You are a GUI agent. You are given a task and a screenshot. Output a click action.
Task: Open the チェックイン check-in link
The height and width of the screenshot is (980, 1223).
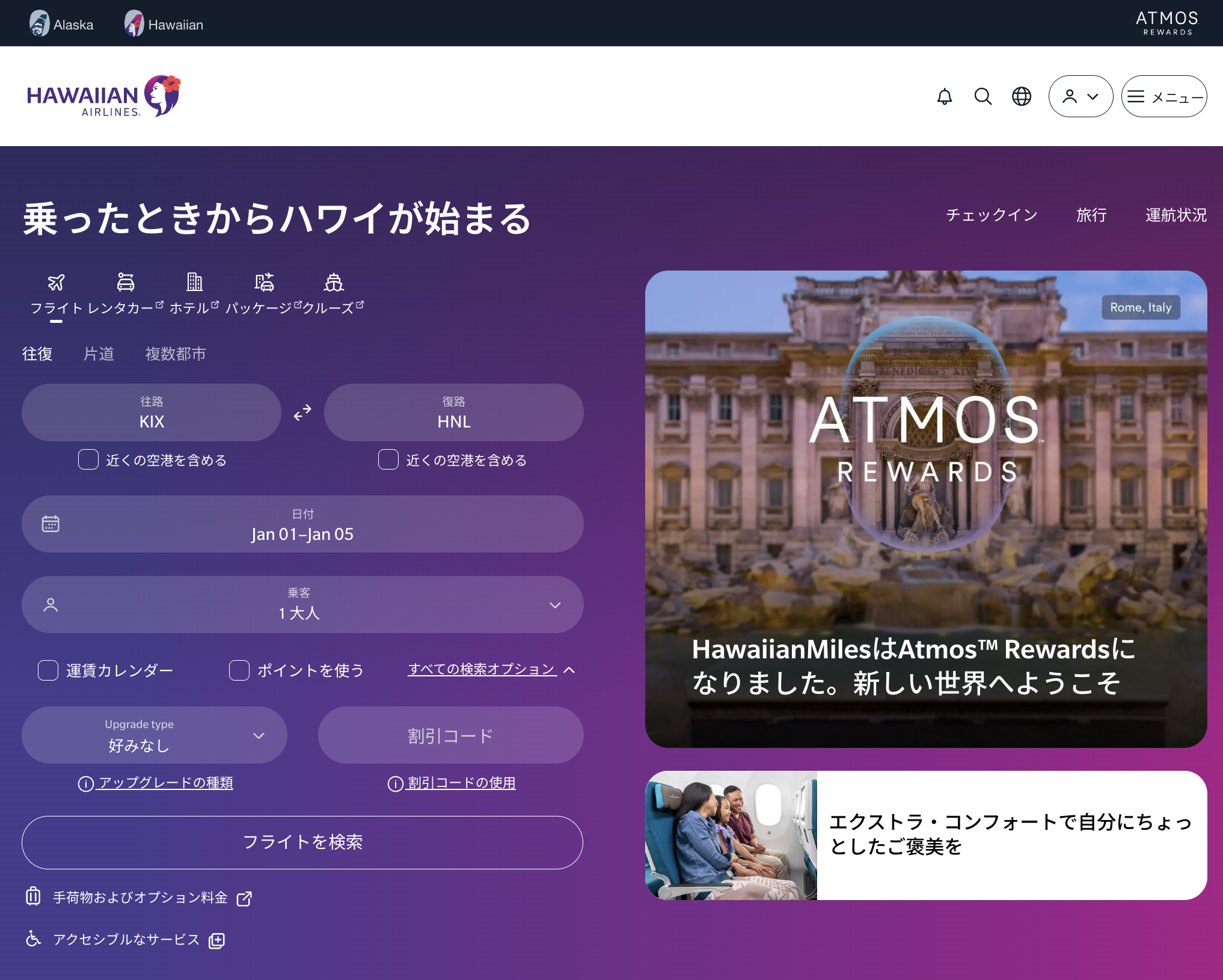(992, 215)
